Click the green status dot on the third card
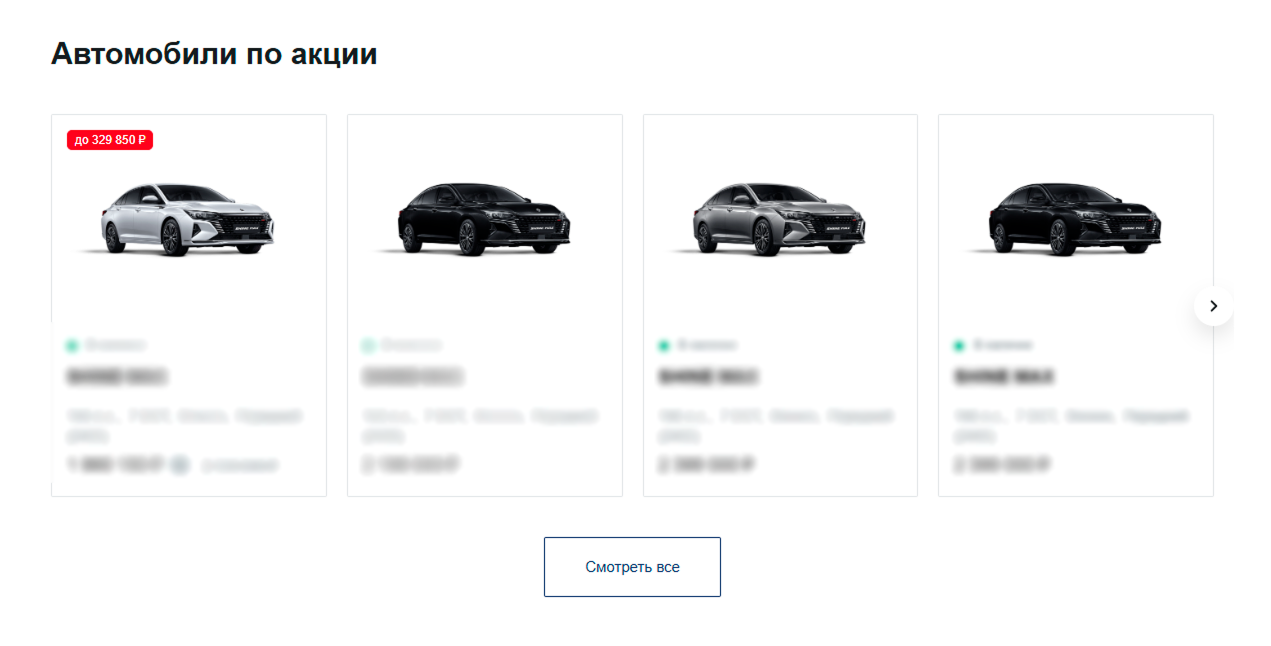Screen dimensions: 1271x646 [x=664, y=346]
